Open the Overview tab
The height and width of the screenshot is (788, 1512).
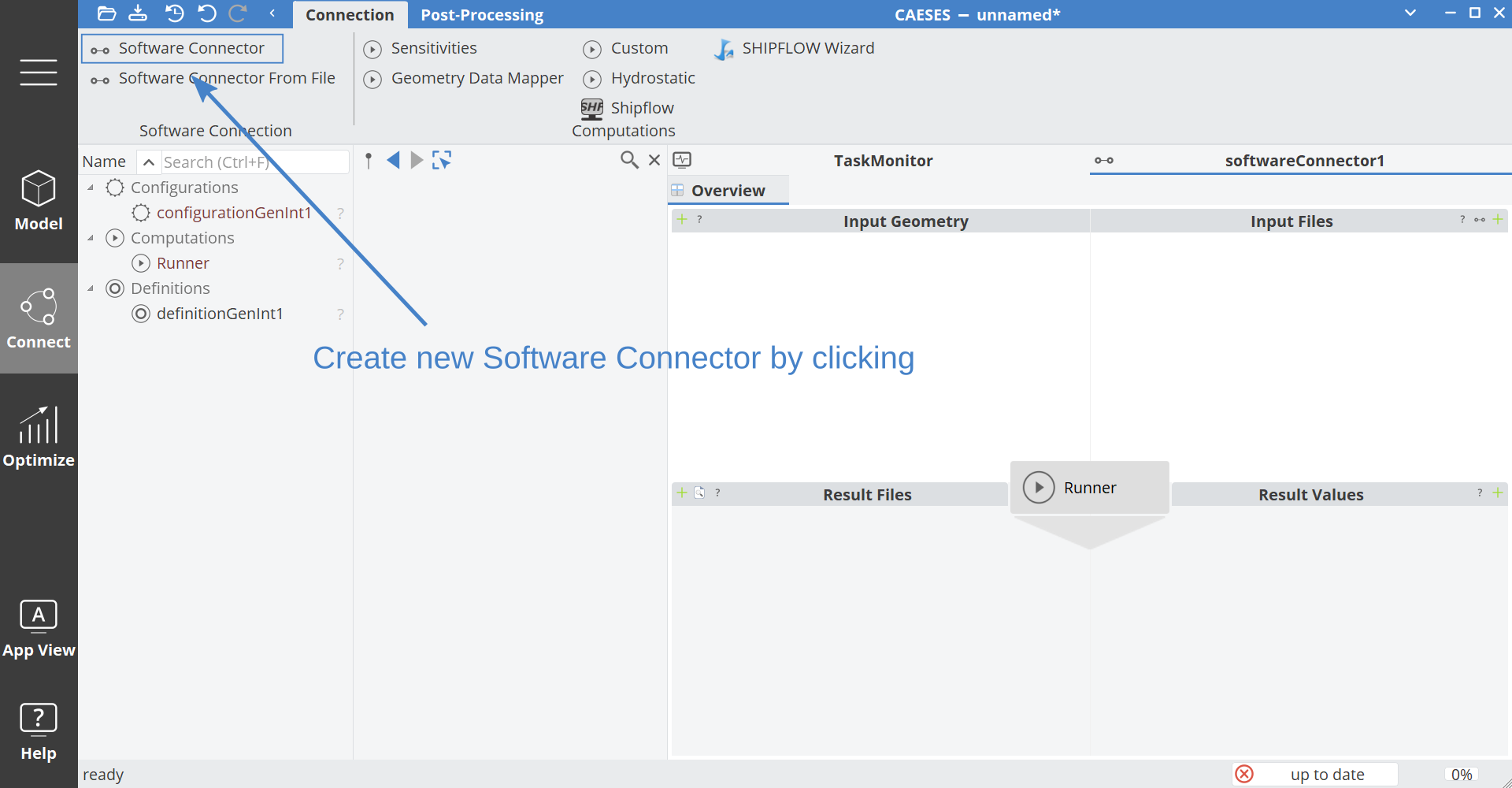[728, 191]
